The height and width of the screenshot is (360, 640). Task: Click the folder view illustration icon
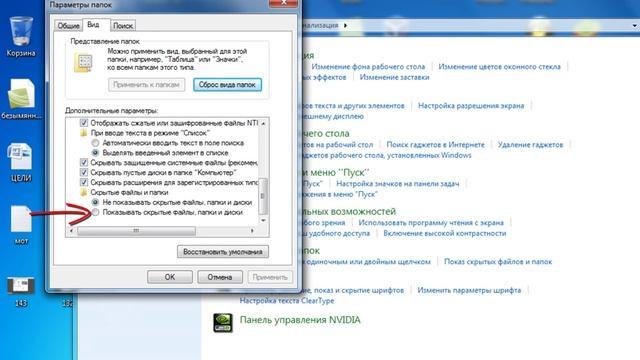[84, 63]
